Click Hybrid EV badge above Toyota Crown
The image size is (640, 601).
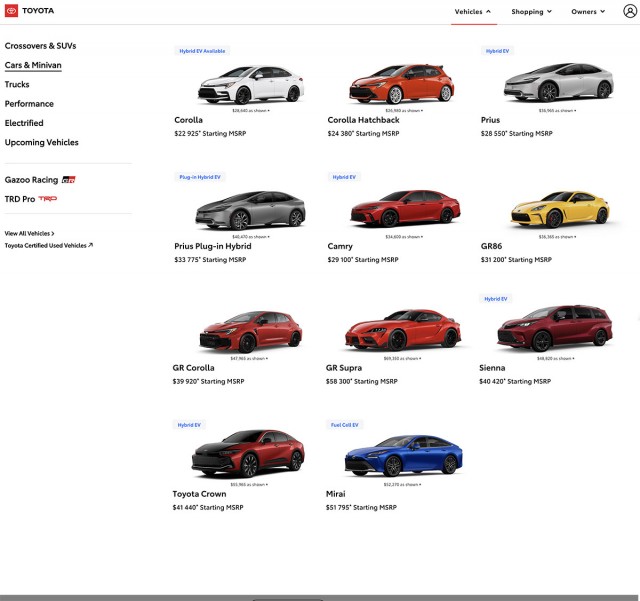coord(189,425)
